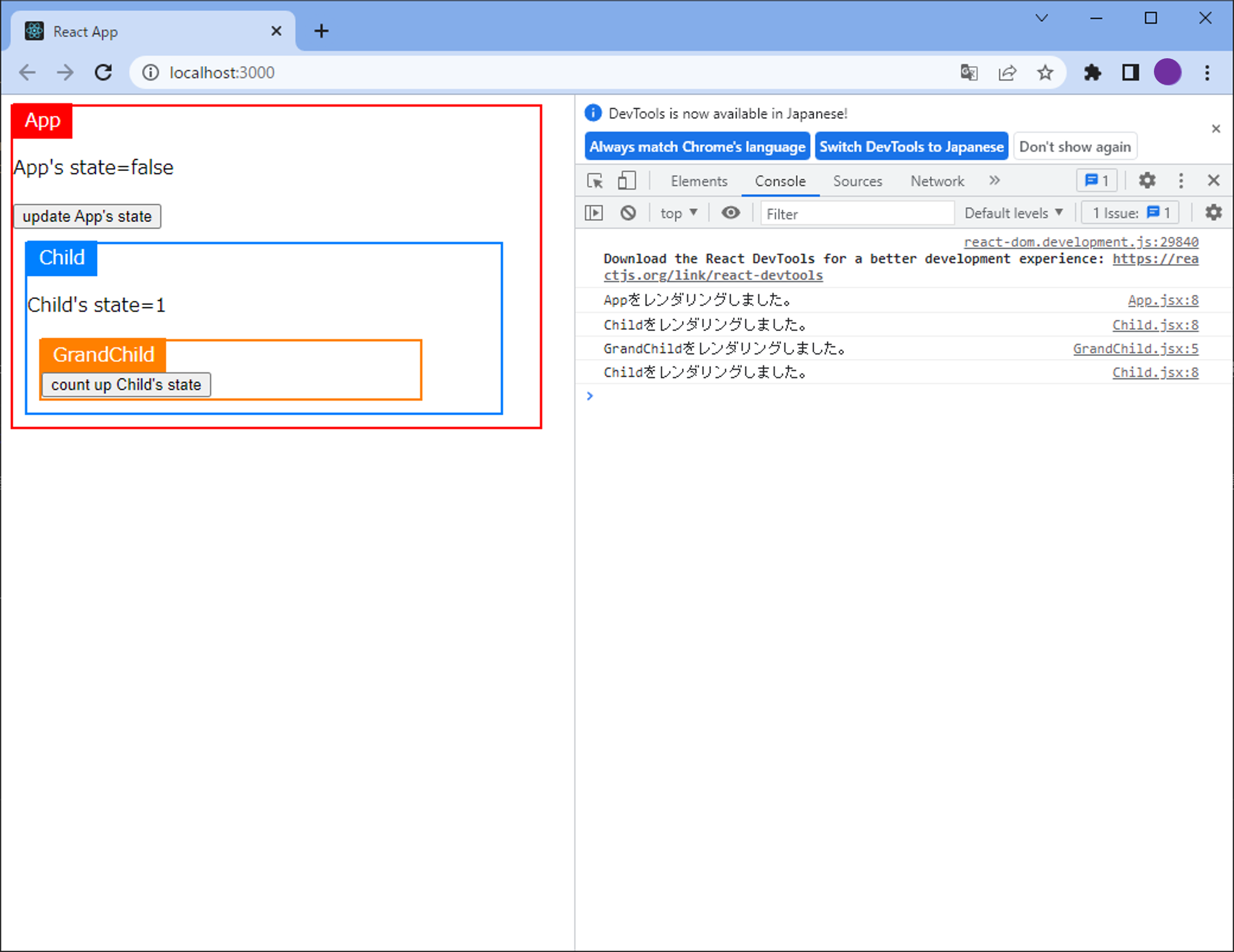This screenshot has width=1234, height=952.
Task: View site information icon in address bar
Action: pos(150,73)
